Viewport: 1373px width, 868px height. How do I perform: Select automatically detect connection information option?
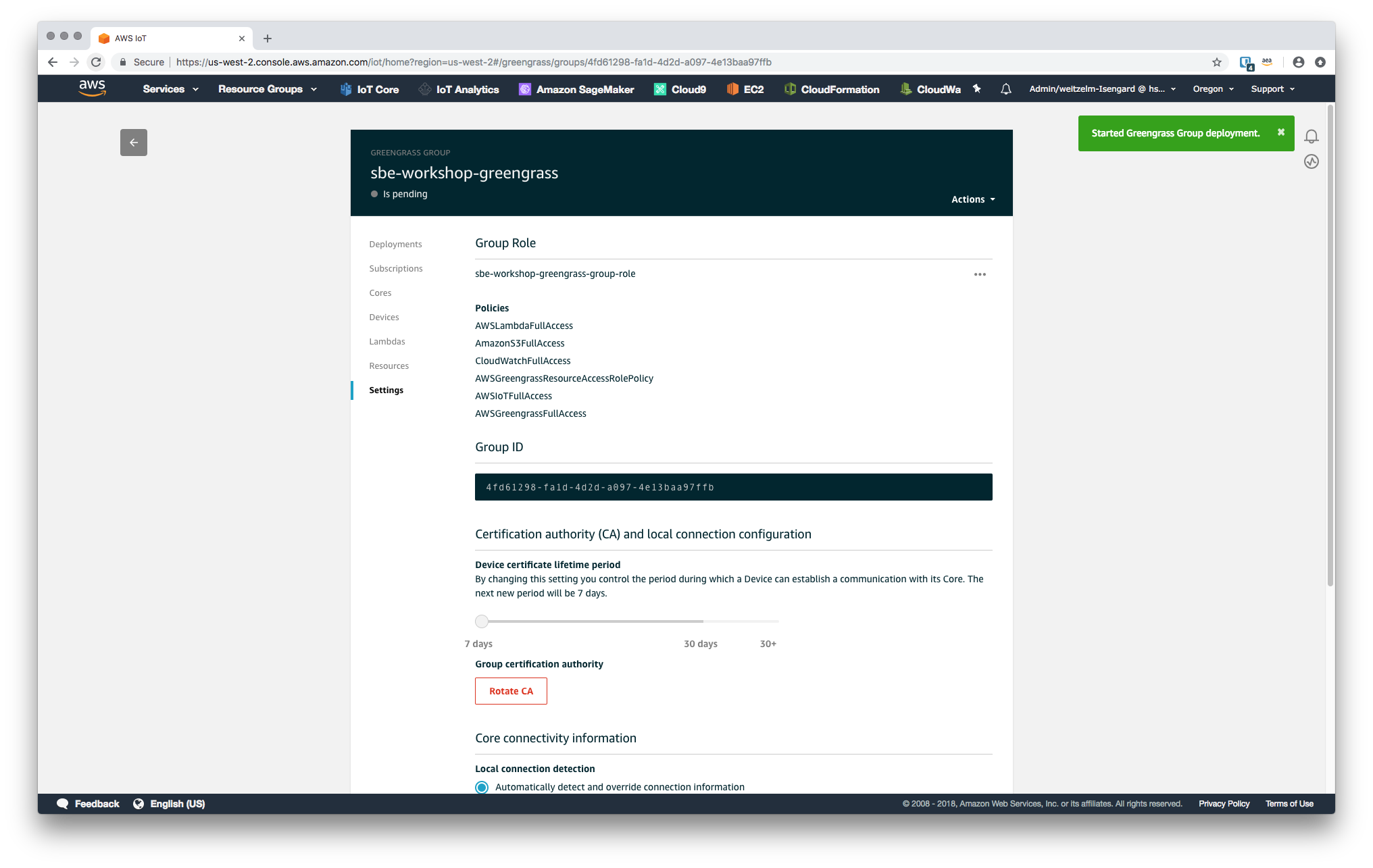[482, 787]
